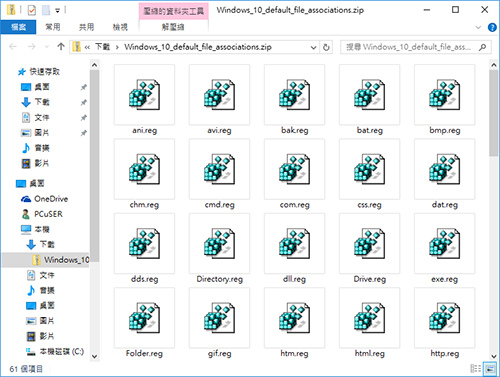Open the 檔案 file menu tab
500x377 pixels.
point(18,27)
